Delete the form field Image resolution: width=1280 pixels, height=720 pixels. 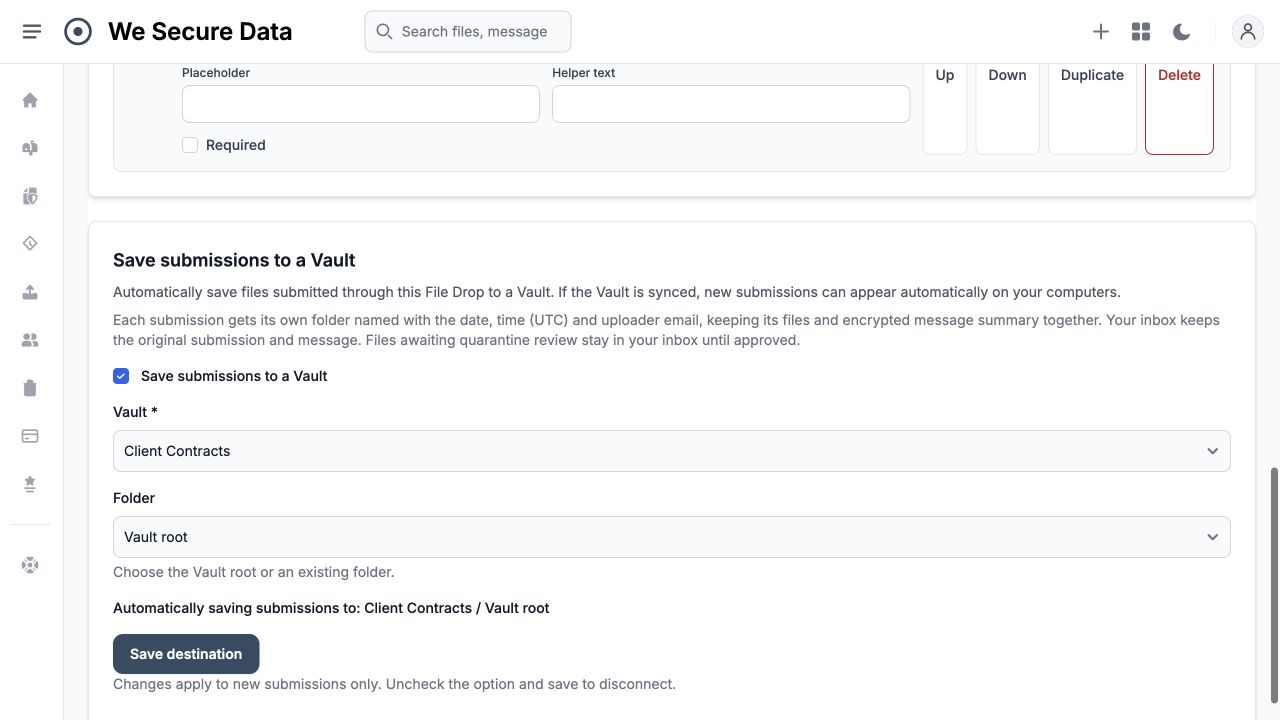click(1179, 107)
